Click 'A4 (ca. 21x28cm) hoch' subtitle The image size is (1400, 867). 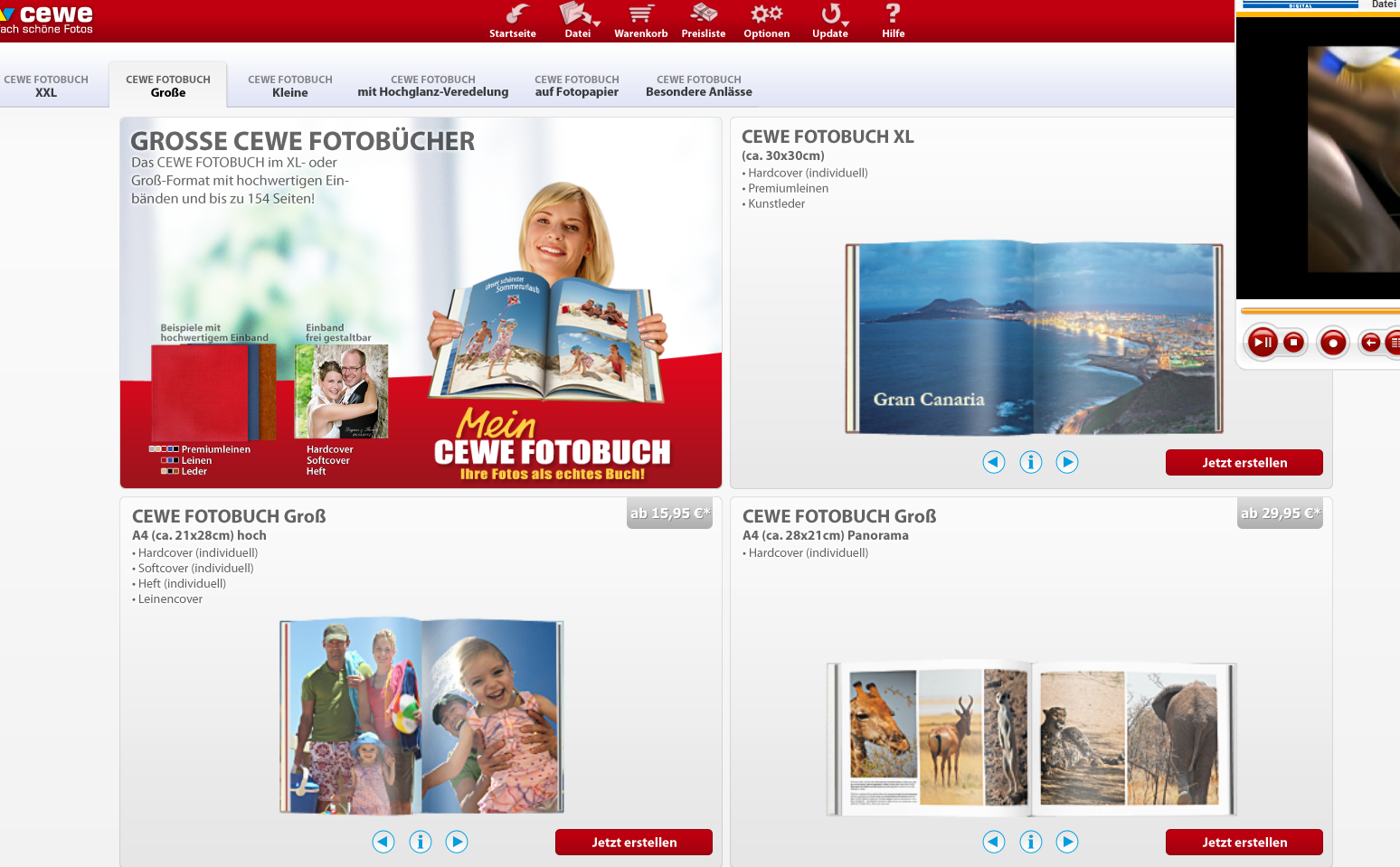199,535
